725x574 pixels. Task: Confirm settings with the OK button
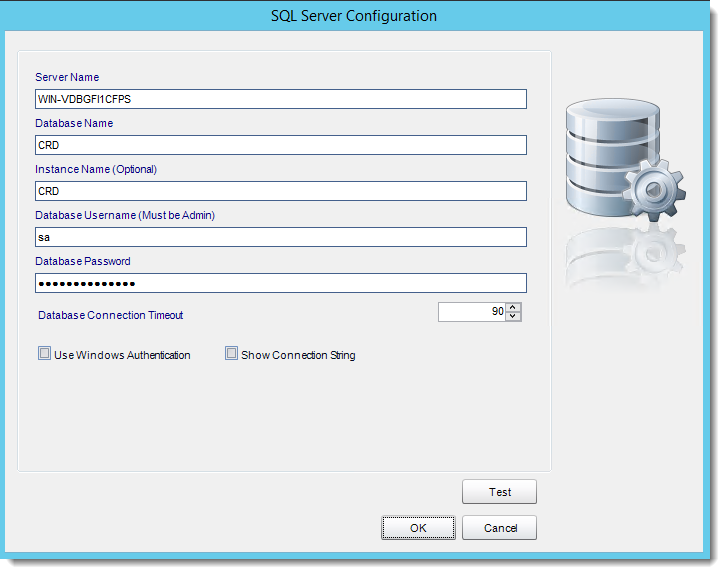point(418,528)
